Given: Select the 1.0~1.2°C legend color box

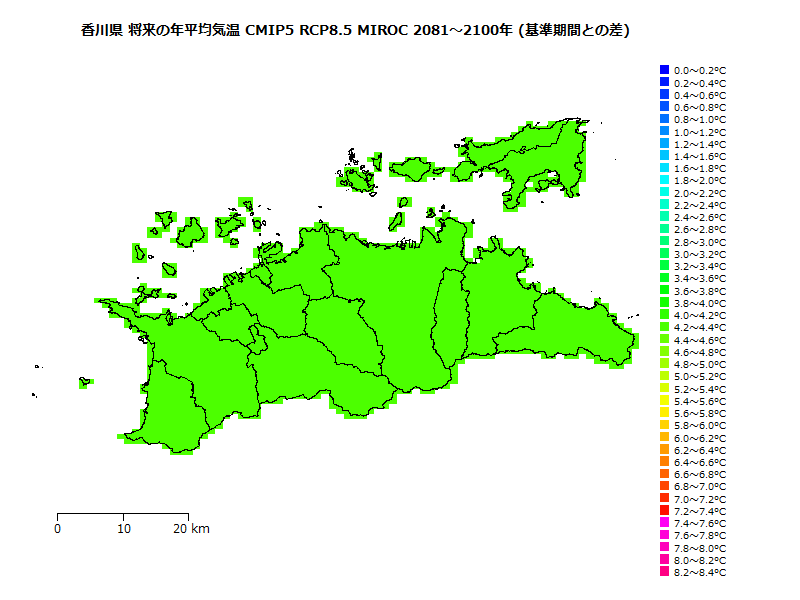Looking at the screenshot, I should (x=664, y=131).
